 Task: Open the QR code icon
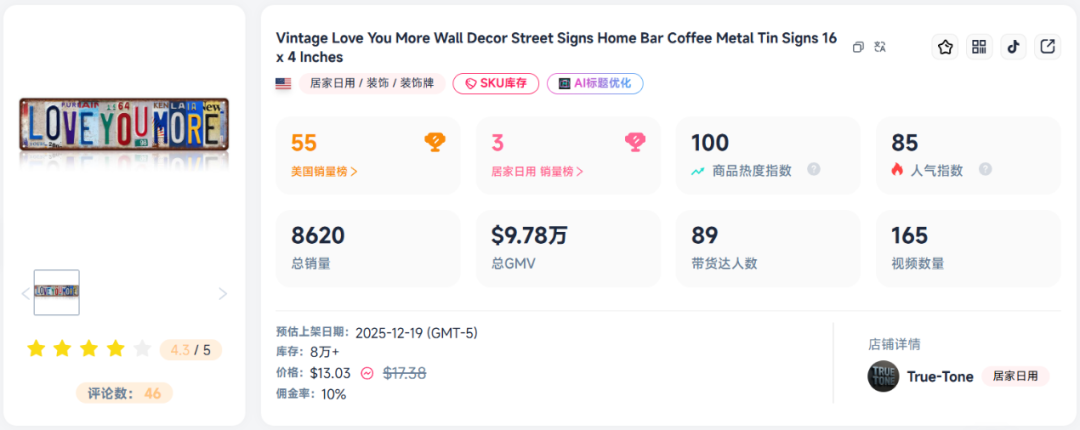point(979,47)
